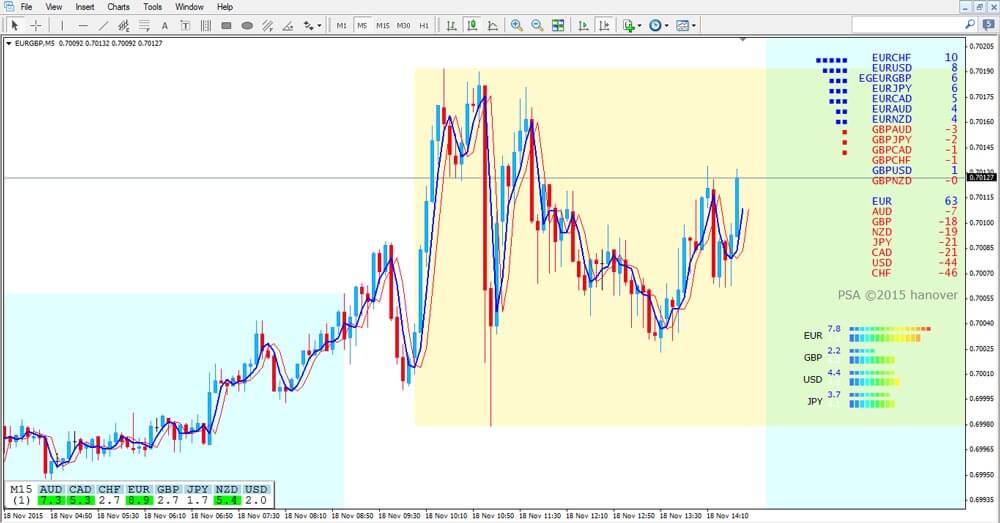Click the JPY 3.7 meter label
The width and height of the screenshot is (1000, 523).
[834, 395]
